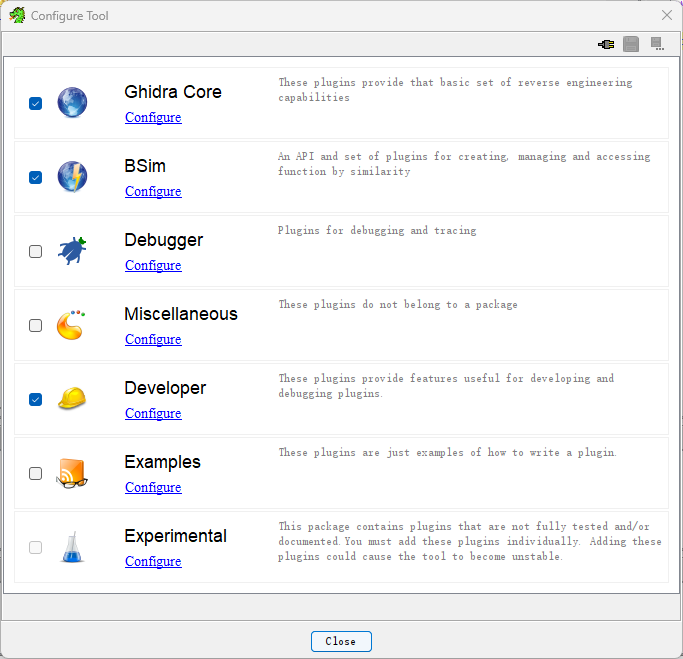Click the Experimental package checkbox
This screenshot has width=683, height=659.
pos(35,547)
